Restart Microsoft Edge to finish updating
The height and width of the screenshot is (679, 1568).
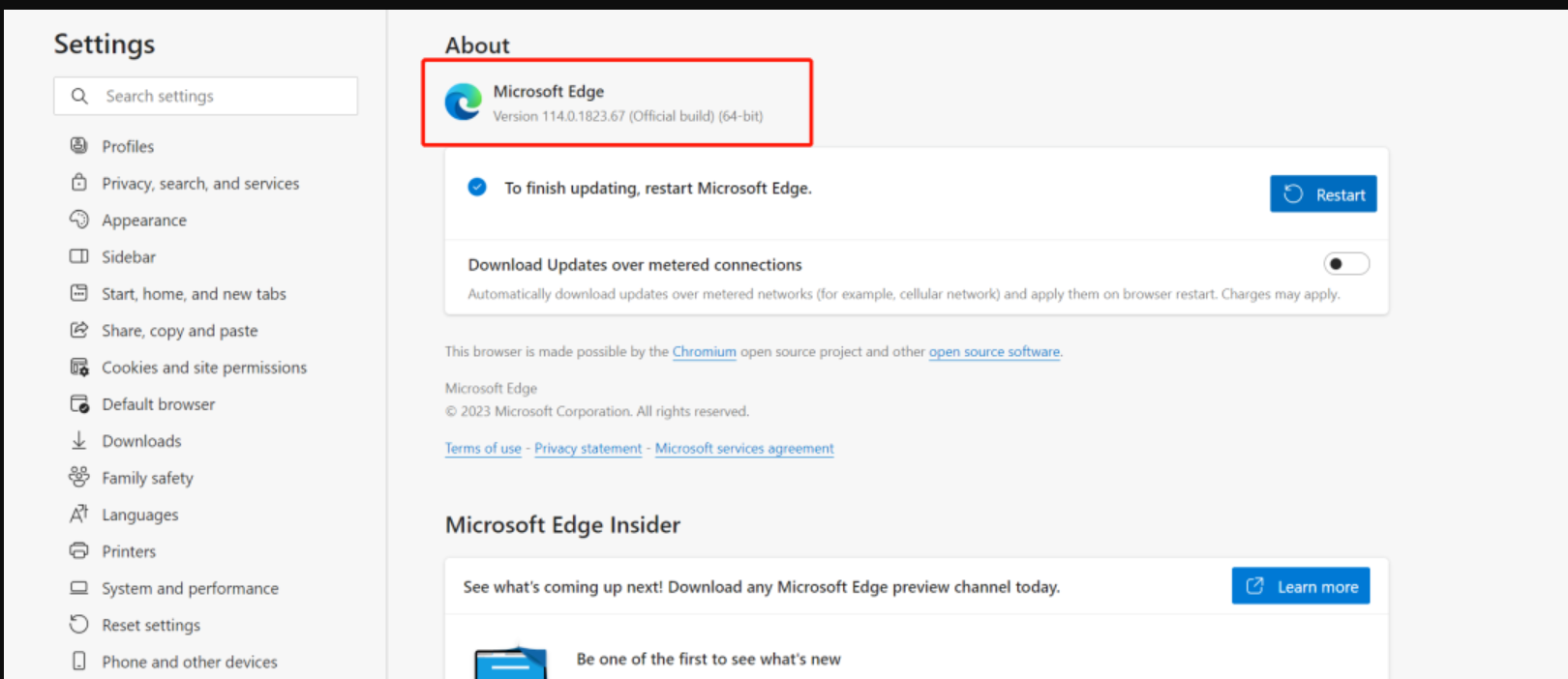[1323, 193]
